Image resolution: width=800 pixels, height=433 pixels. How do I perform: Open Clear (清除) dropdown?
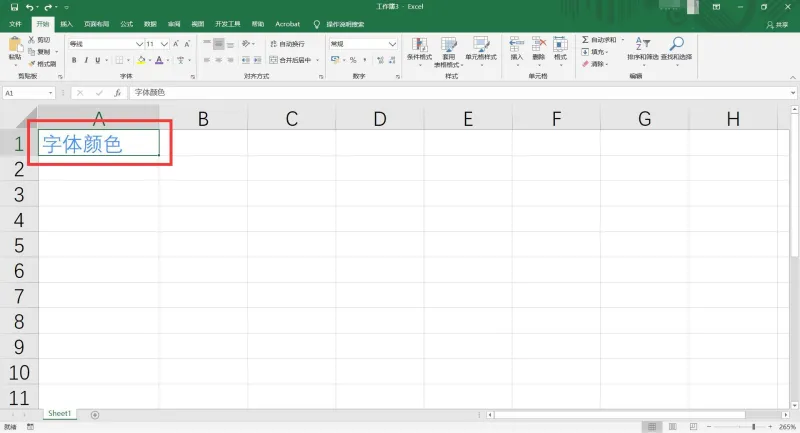click(x=594, y=64)
